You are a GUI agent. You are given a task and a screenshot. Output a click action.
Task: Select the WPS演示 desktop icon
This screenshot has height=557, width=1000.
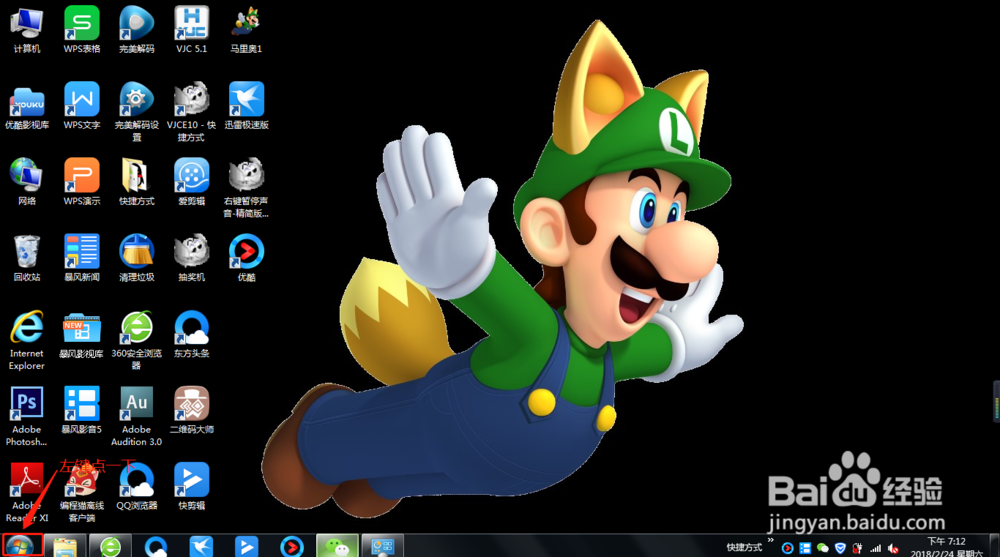tap(82, 182)
